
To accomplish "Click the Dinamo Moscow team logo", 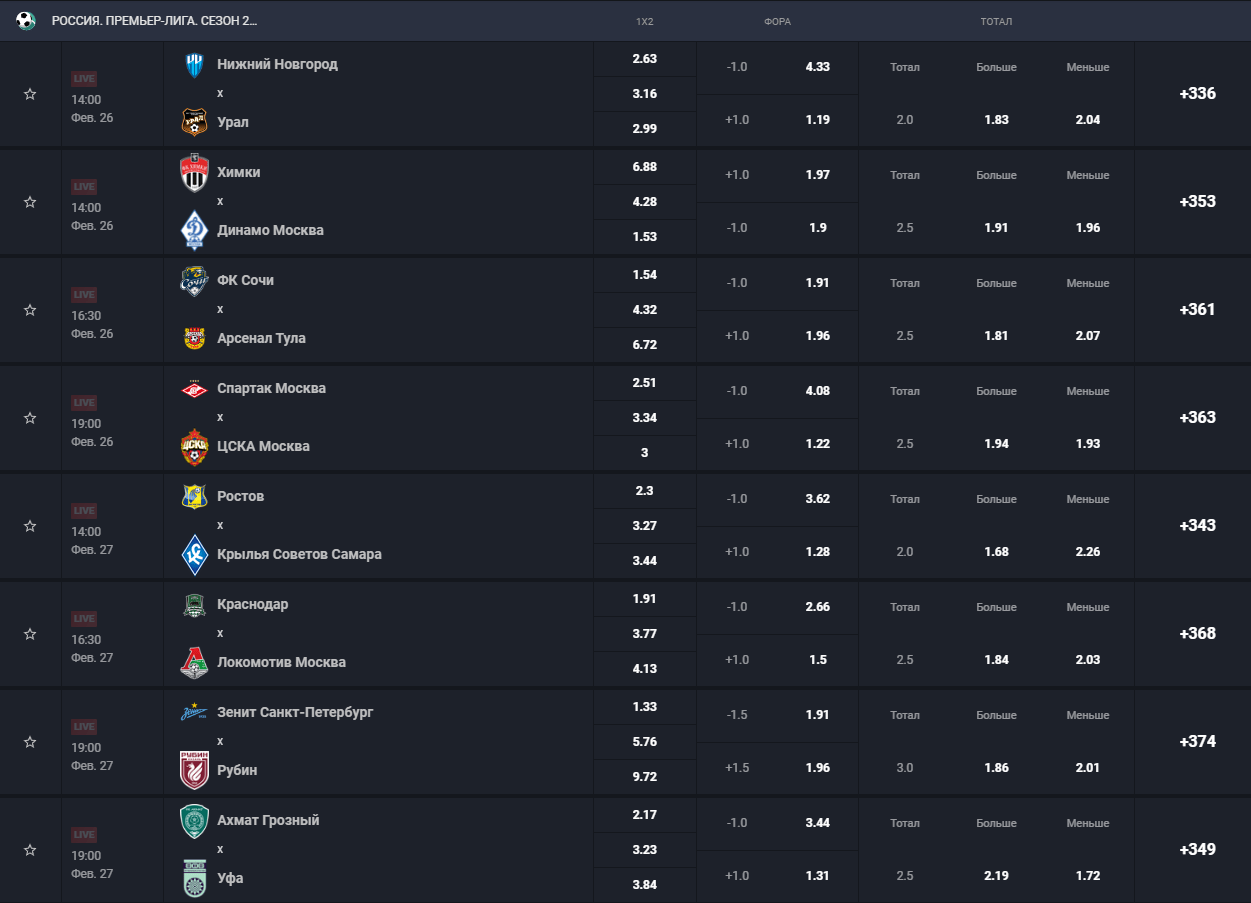I will 194,230.
